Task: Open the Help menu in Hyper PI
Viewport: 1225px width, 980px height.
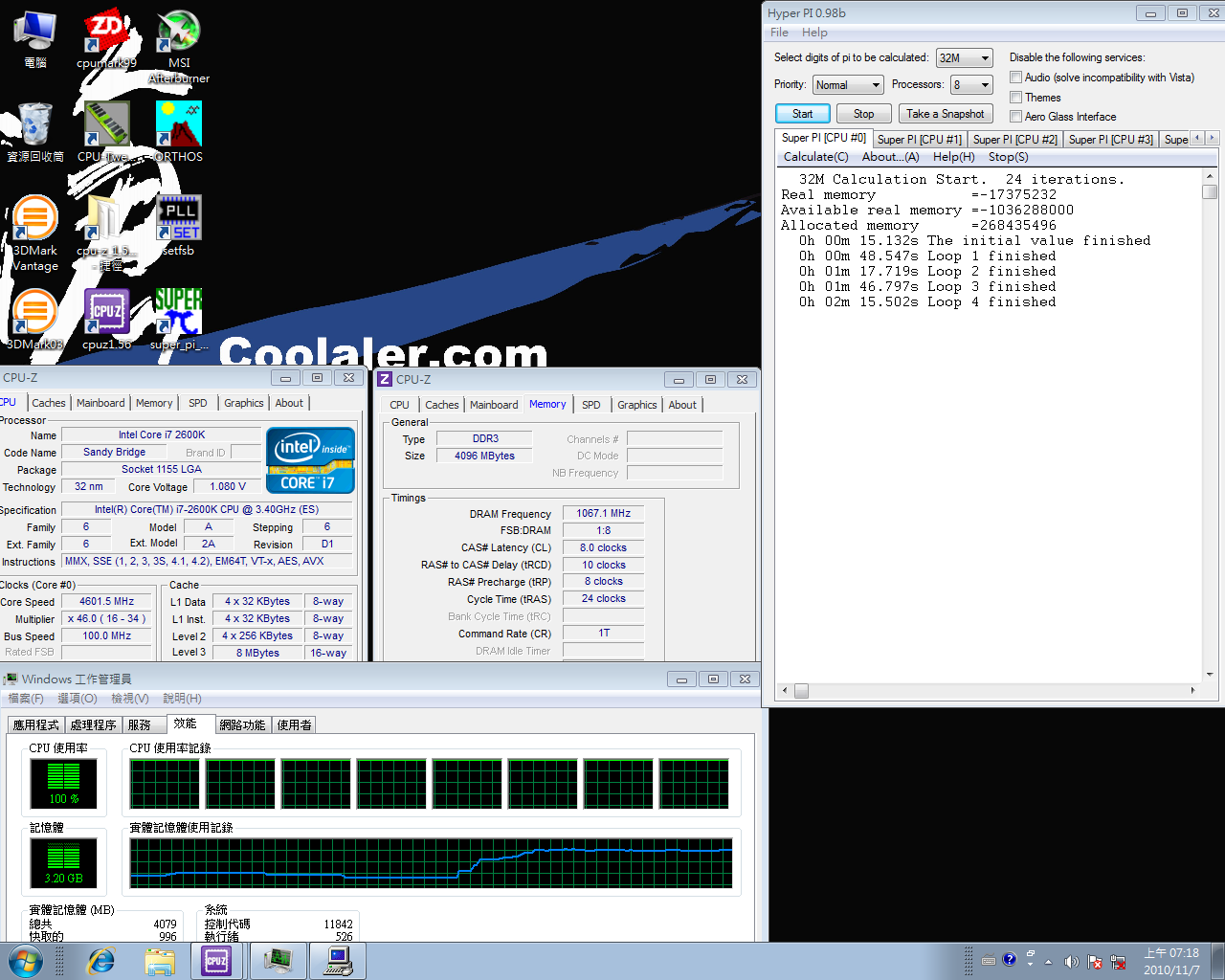Action: 814,33
